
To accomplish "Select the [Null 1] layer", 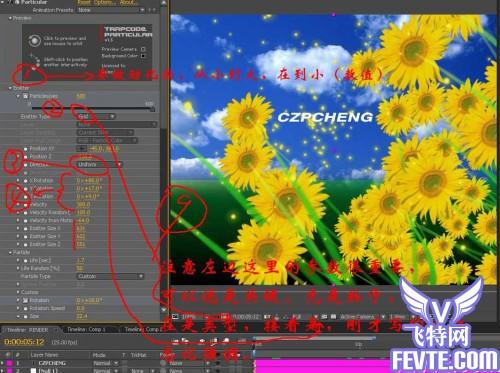I will pyautogui.click(x=48, y=371).
